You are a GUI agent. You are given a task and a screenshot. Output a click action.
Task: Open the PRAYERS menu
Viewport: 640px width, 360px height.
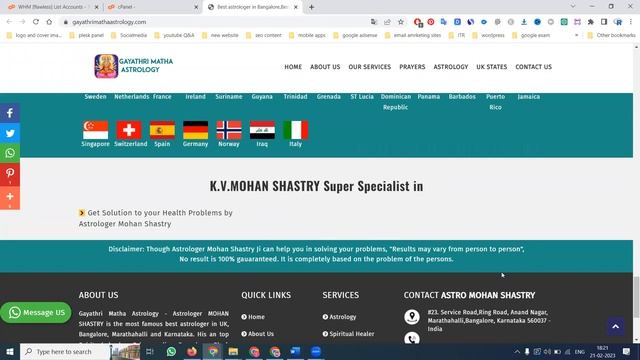(x=412, y=67)
